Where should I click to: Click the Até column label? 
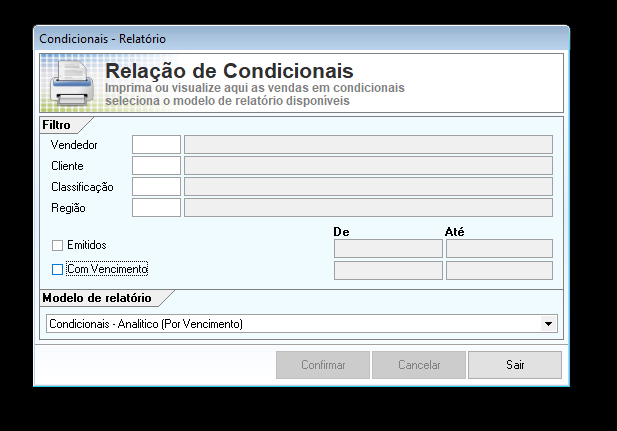pyautogui.click(x=454, y=231)
